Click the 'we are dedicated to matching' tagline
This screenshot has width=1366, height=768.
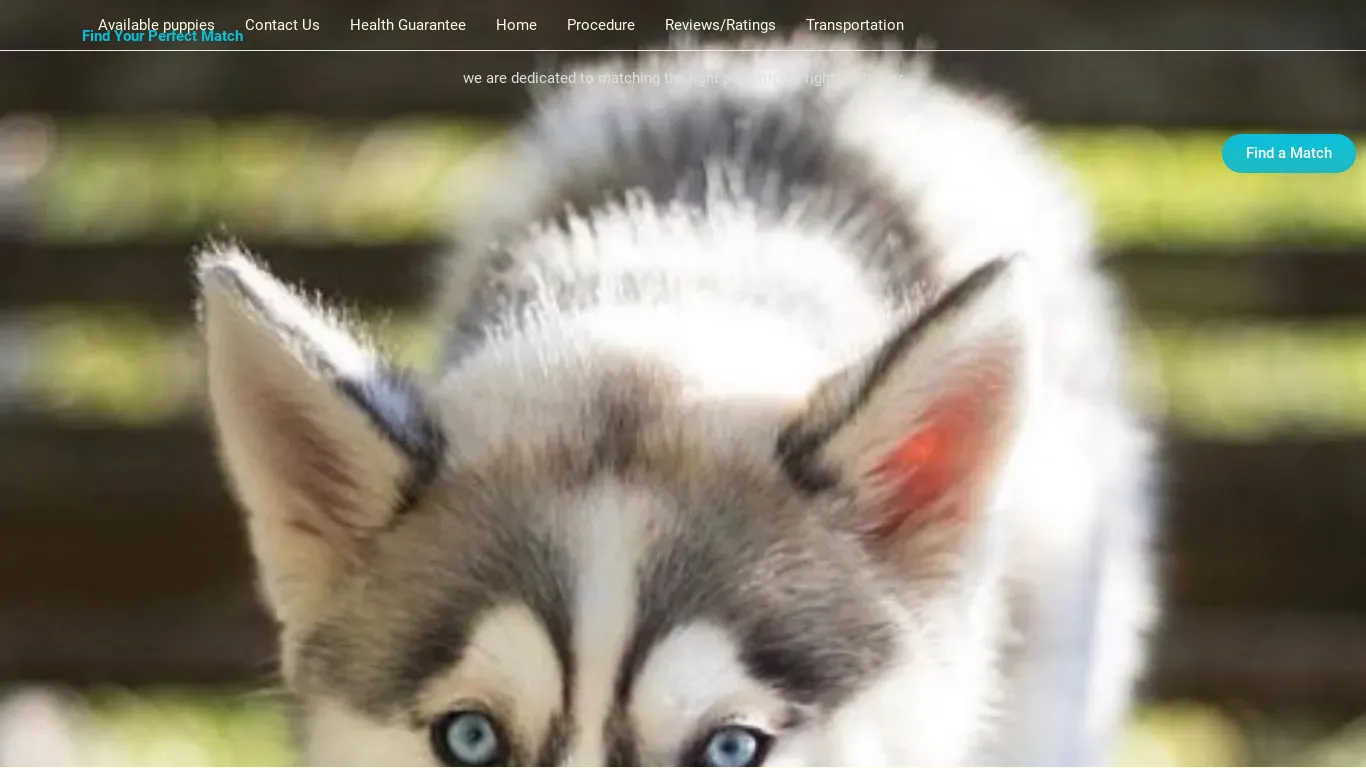(x=683, y=78)
